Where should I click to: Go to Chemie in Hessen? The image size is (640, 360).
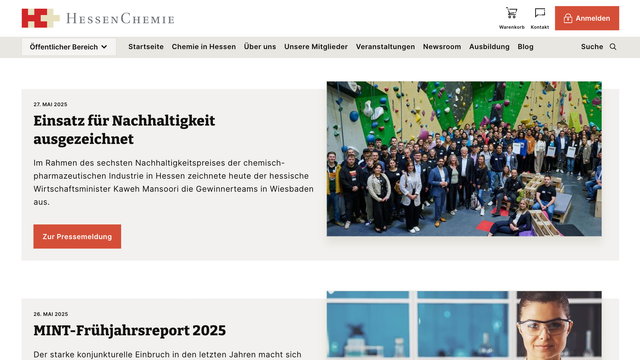tap(204, 47)
